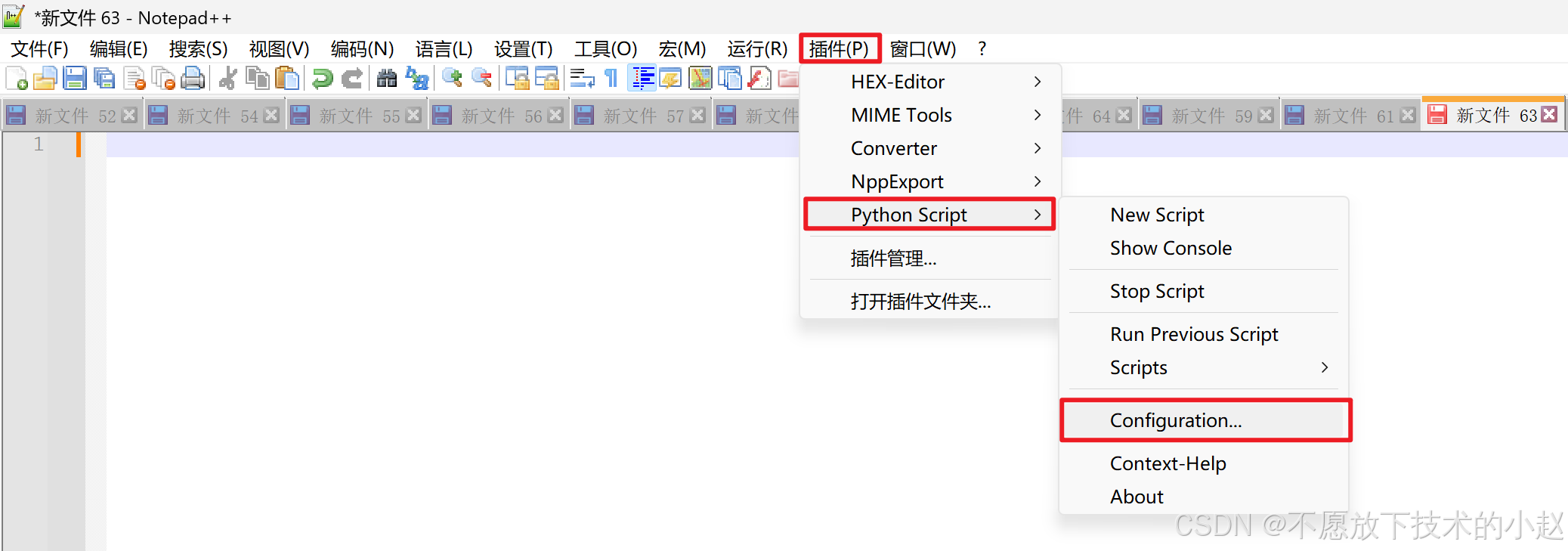Toggle show all characters pilcrow icon

(611, 79)
